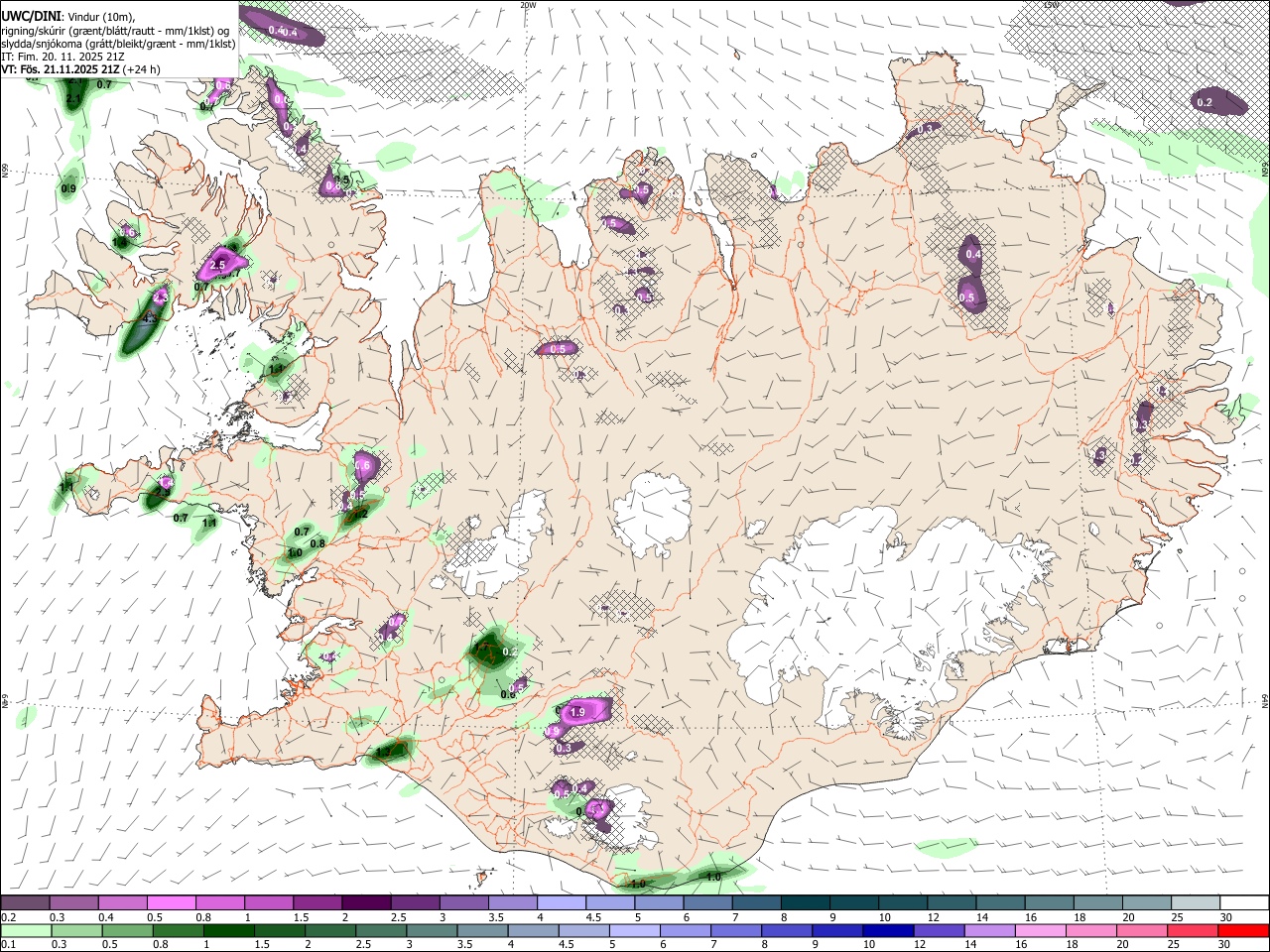The height and width of the screenshot is (952, 1270).
Task: Click the 'VT: Fös. 21.11.2025 21Z' valid time
Action: [x=60, y=69]
